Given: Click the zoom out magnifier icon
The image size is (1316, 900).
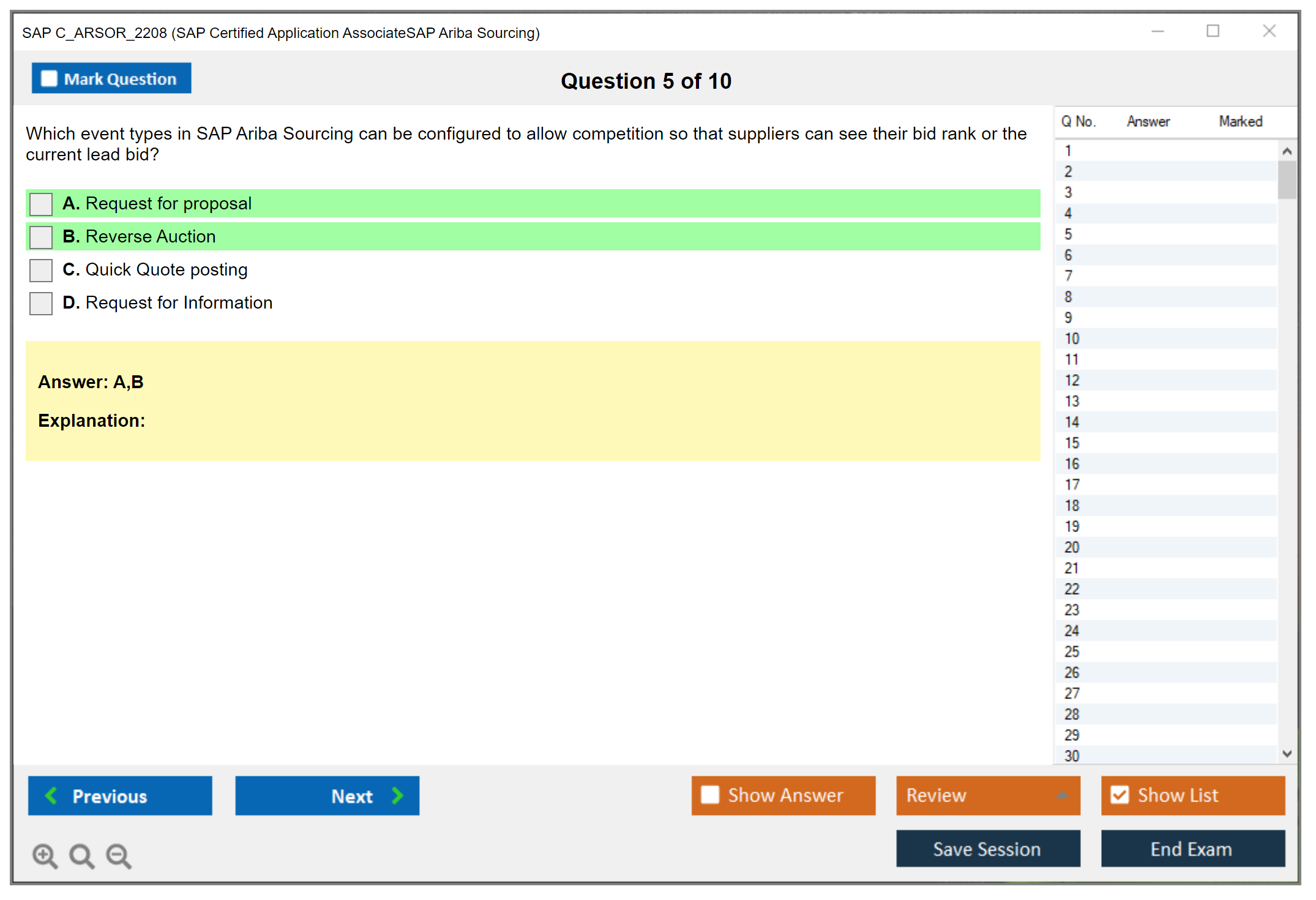Looking at the screenshot, I should click(x=119, y=855).
